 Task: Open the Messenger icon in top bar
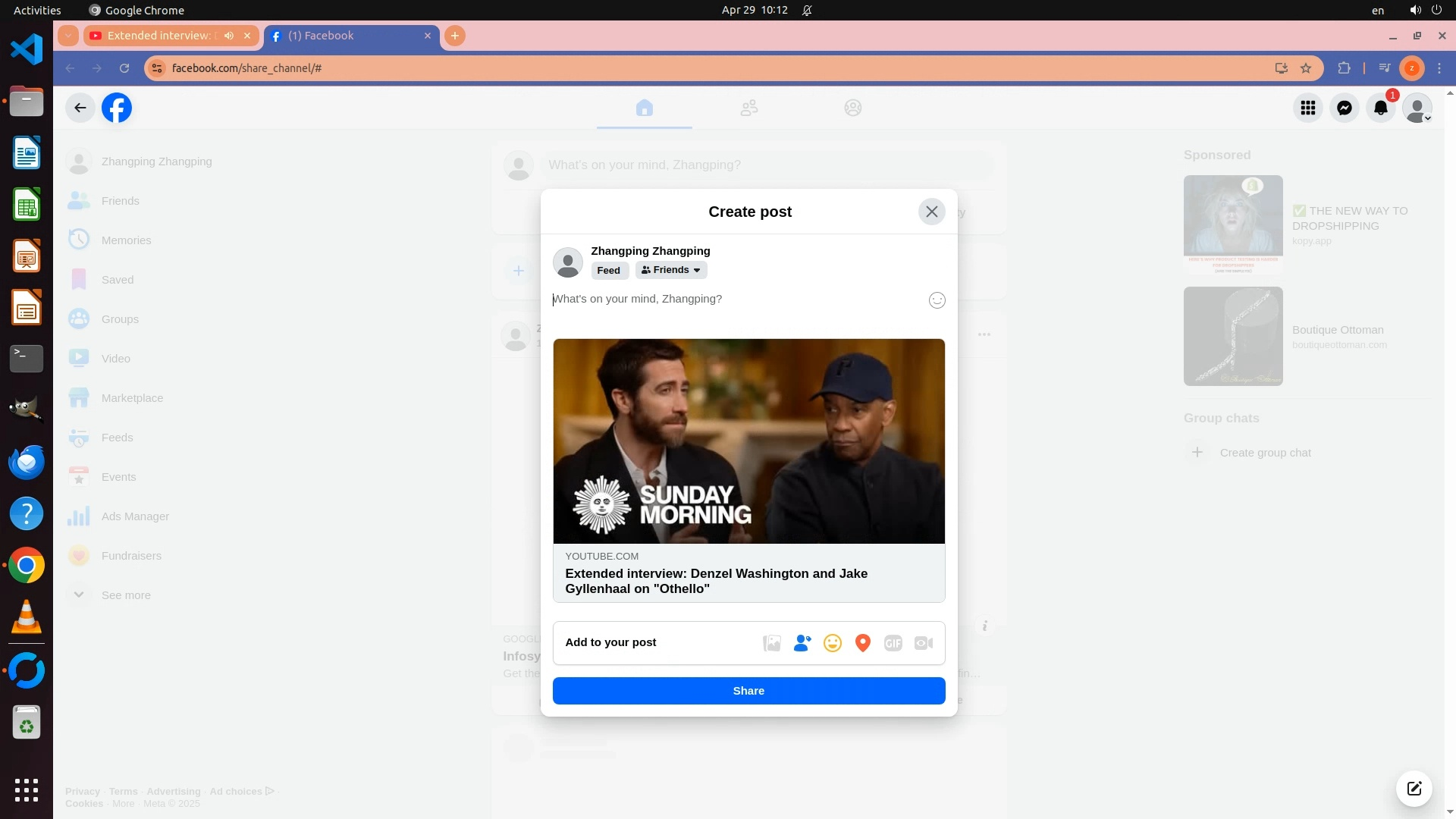(1344, 108)
